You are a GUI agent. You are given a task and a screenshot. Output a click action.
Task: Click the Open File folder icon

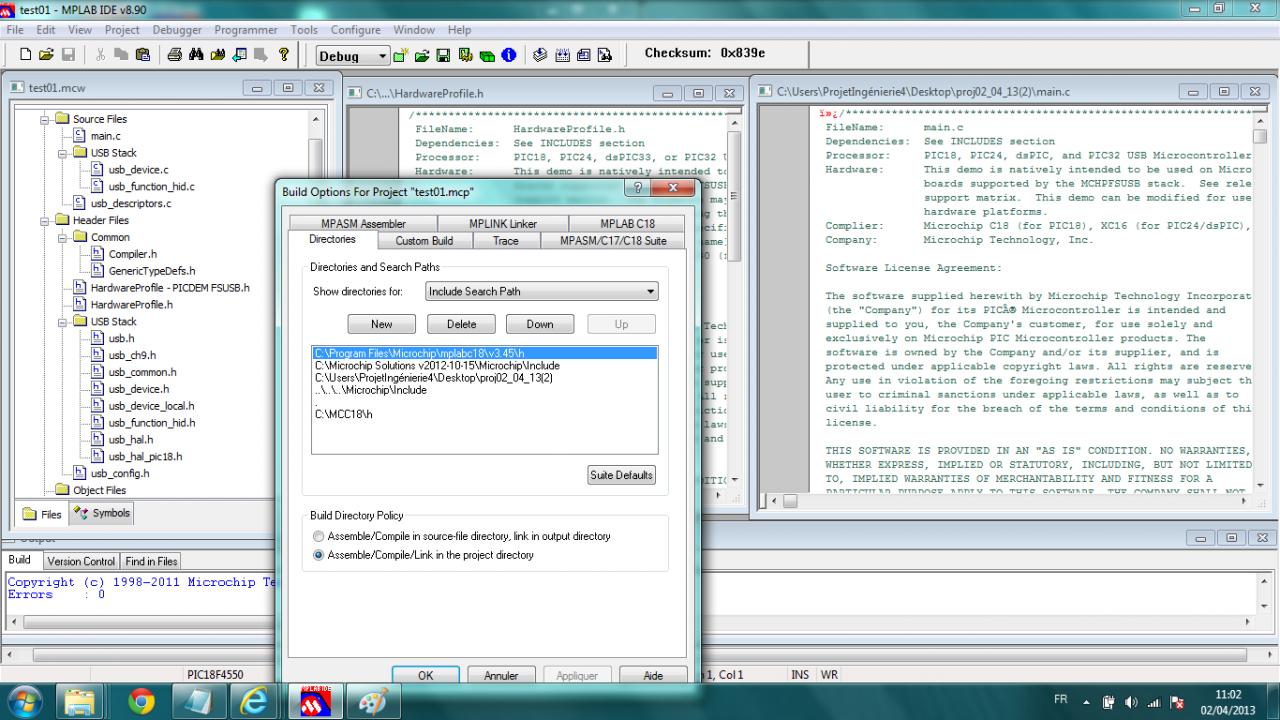click(47, 55)
